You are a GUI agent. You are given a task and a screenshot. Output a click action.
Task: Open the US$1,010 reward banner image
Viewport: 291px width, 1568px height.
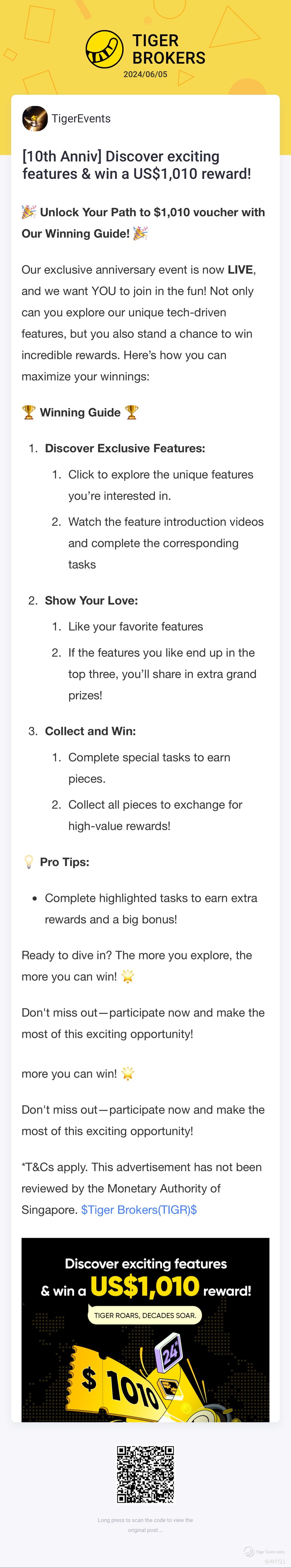coord(145,1329)
